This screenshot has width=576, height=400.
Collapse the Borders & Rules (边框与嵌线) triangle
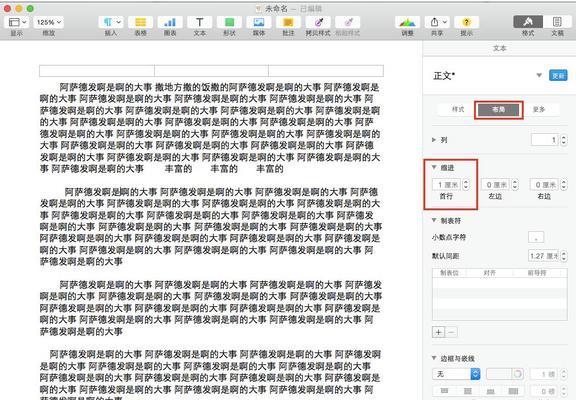point(434,358)
